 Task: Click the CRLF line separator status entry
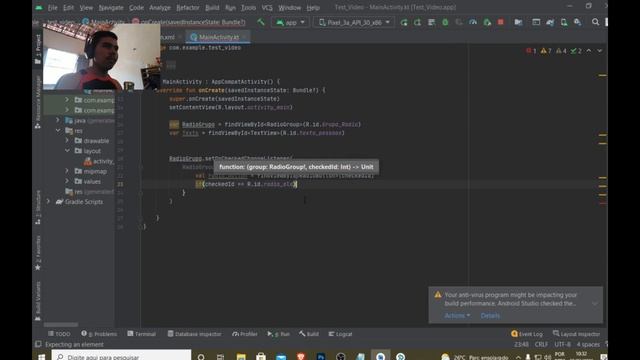tap(541, 344)
